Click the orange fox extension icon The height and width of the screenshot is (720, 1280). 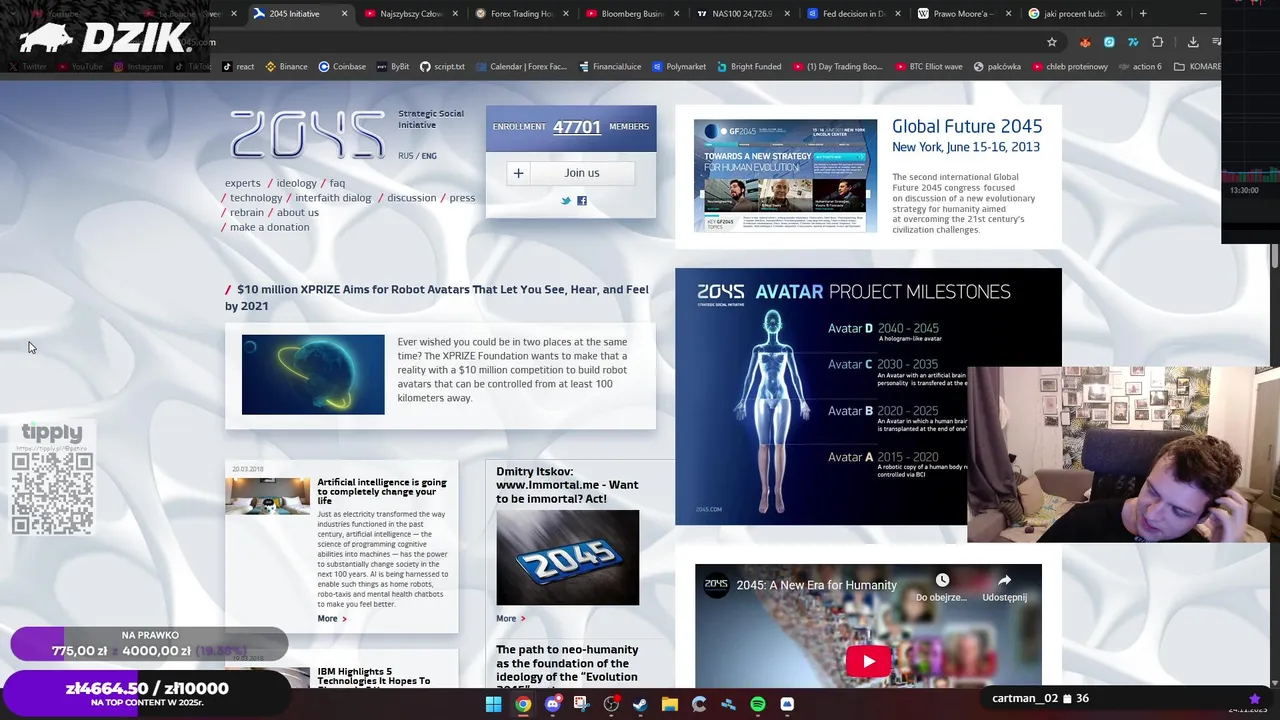(1085, 42)
